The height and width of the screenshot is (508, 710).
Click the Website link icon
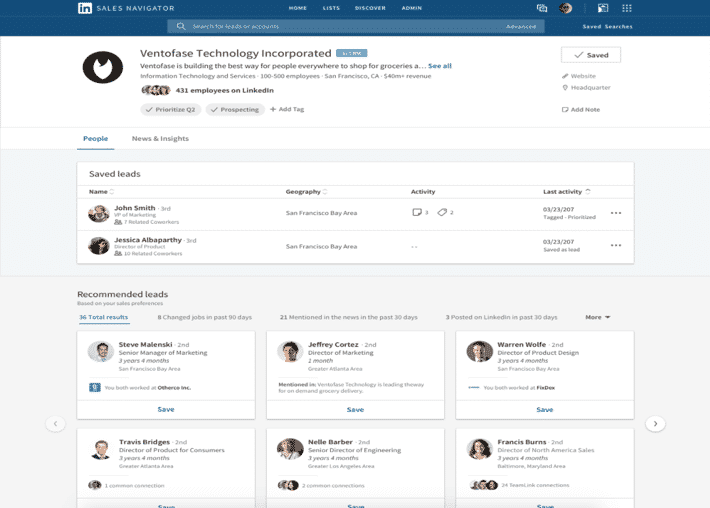[x=565, y=76]
